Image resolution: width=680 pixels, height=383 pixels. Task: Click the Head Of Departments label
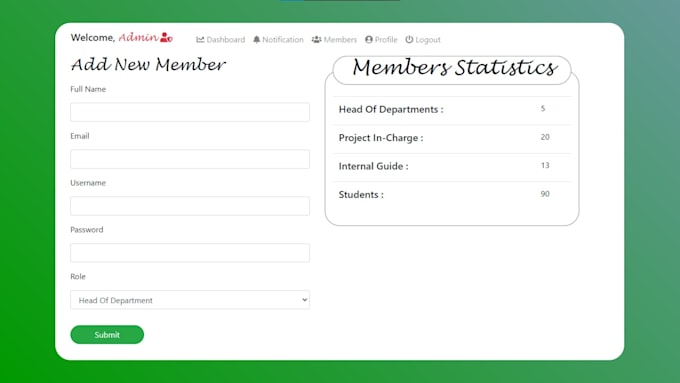coord(391,109)
